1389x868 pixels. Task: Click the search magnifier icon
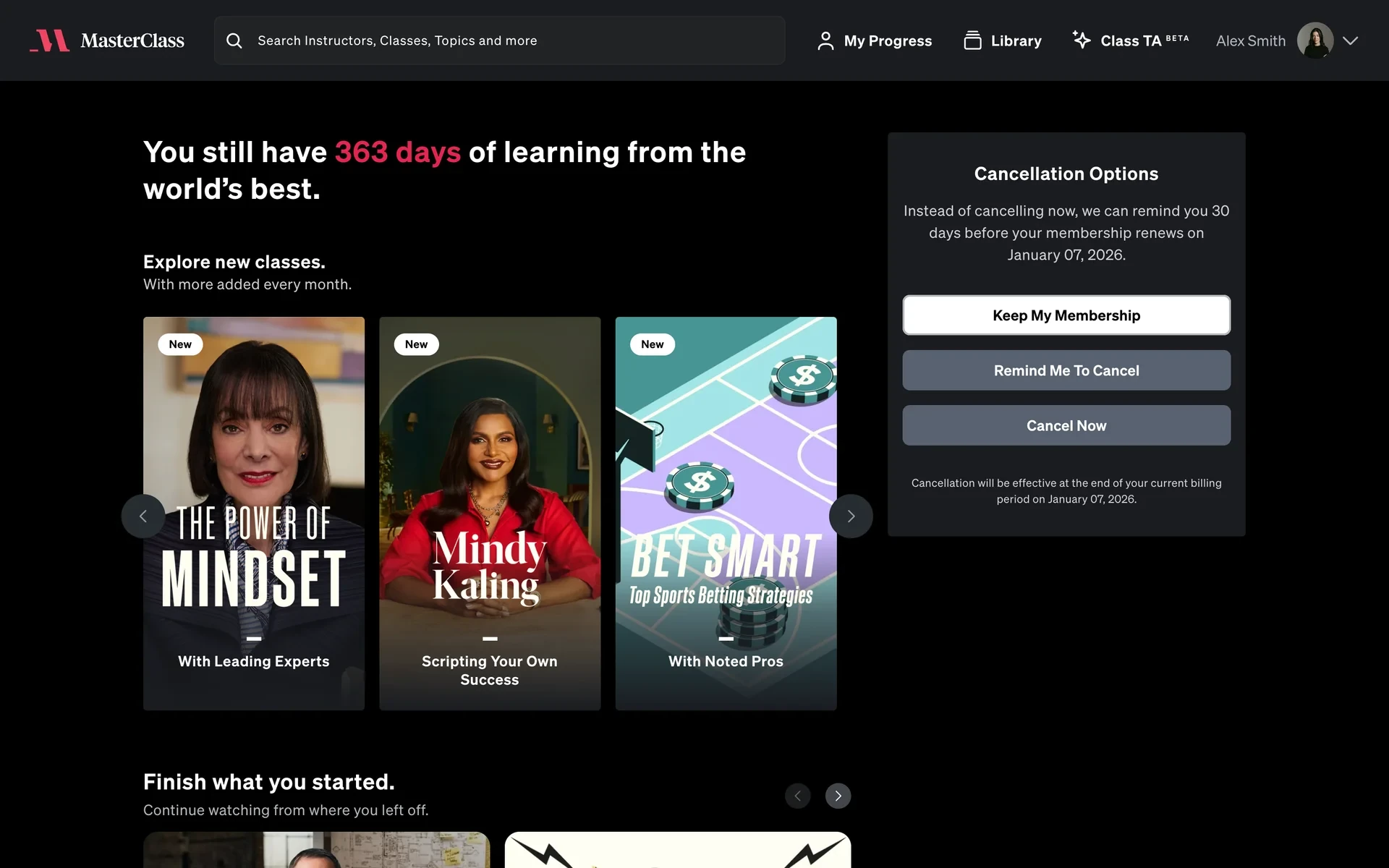(x=234, y=41)
